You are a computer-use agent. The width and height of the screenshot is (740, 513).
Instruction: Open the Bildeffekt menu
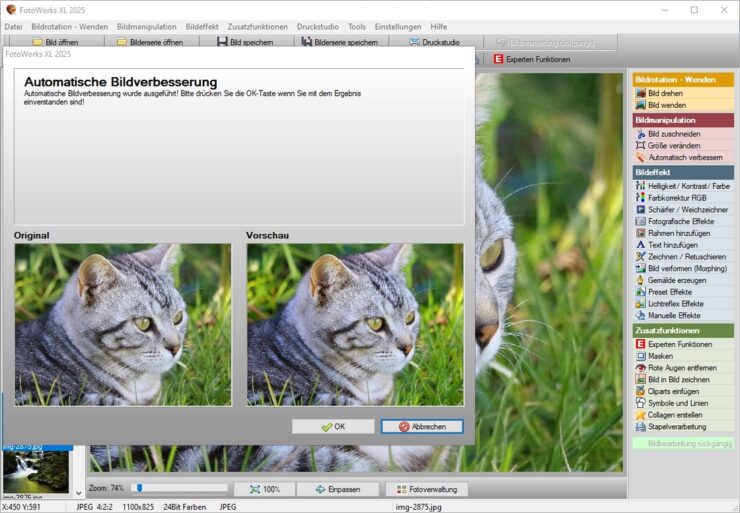point(202,27)
